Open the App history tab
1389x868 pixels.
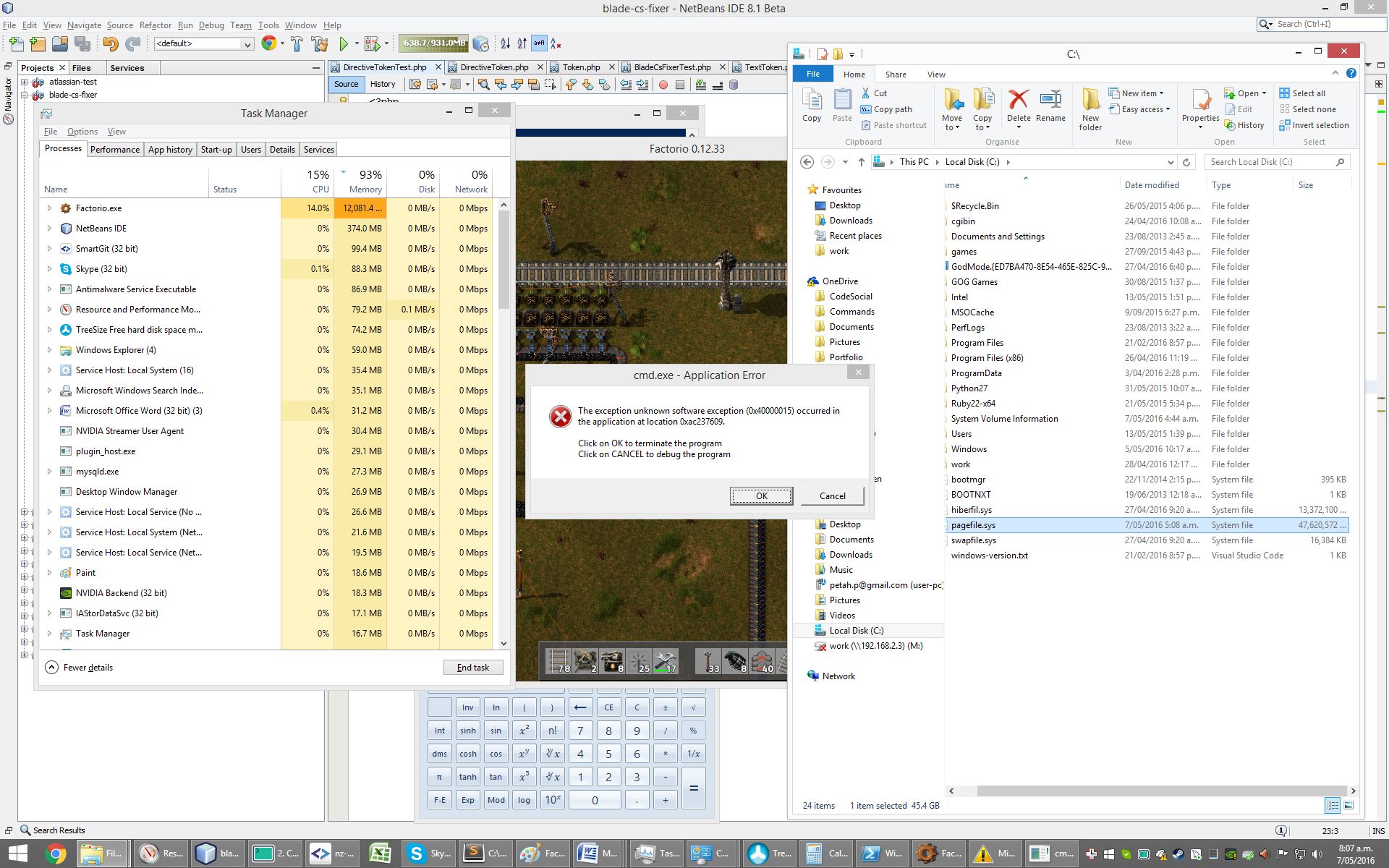(170, 150)
